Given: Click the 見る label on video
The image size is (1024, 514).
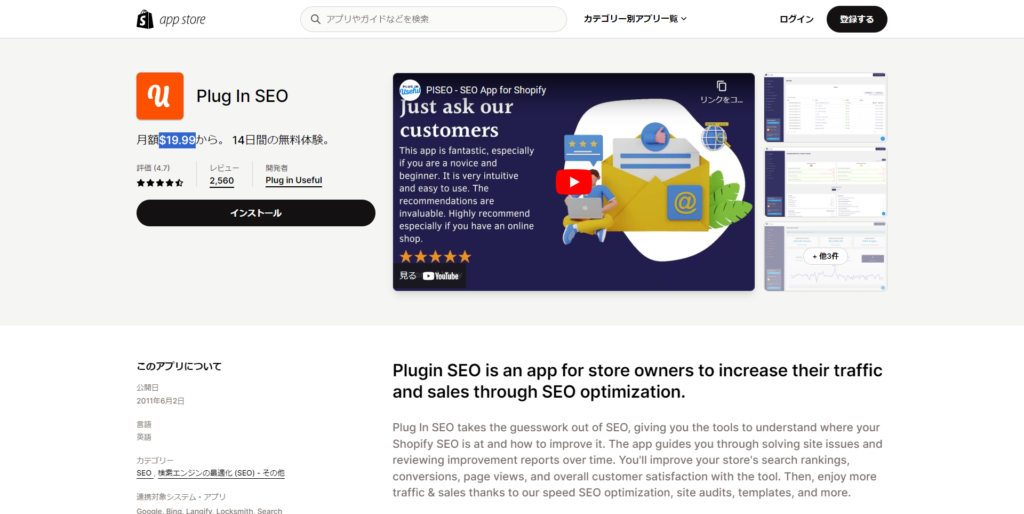Looking at the screenshot, I should [x=408, y=276].
